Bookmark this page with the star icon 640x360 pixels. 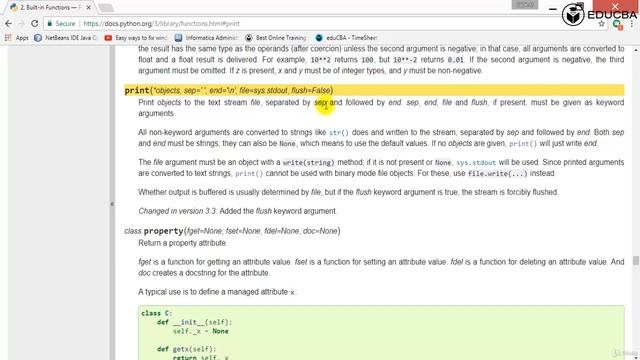coord(601,24)
